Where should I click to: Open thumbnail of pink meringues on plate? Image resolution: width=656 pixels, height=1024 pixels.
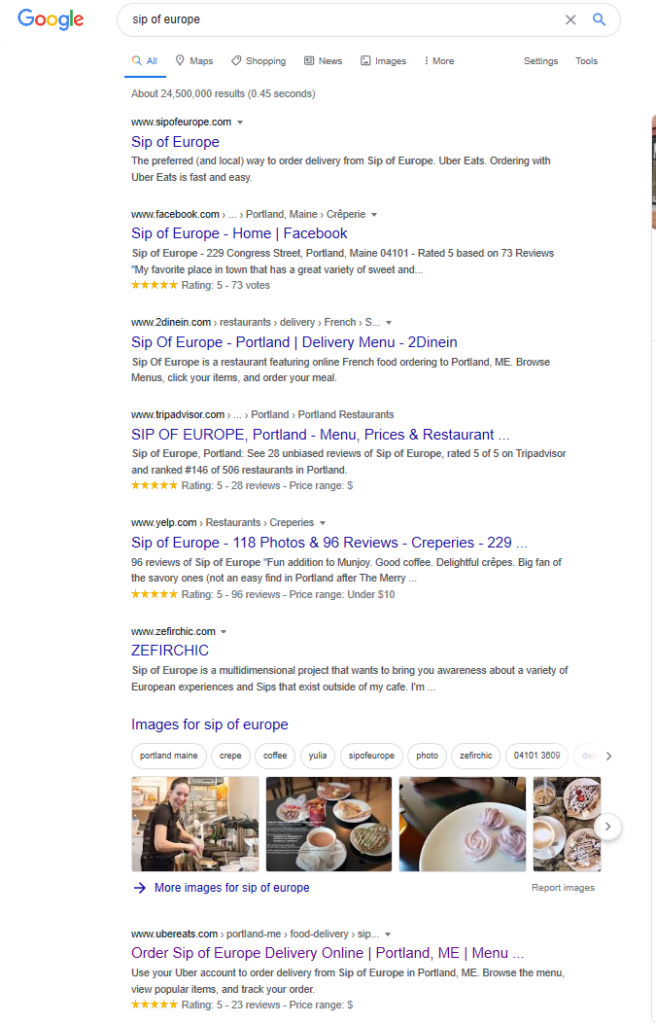(x=462, y=824)
